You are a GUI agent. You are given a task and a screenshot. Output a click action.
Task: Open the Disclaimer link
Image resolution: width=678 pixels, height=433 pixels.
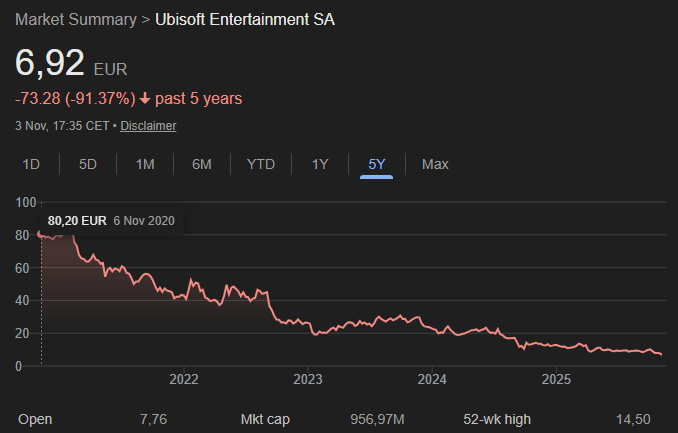(x=148, y=126)
